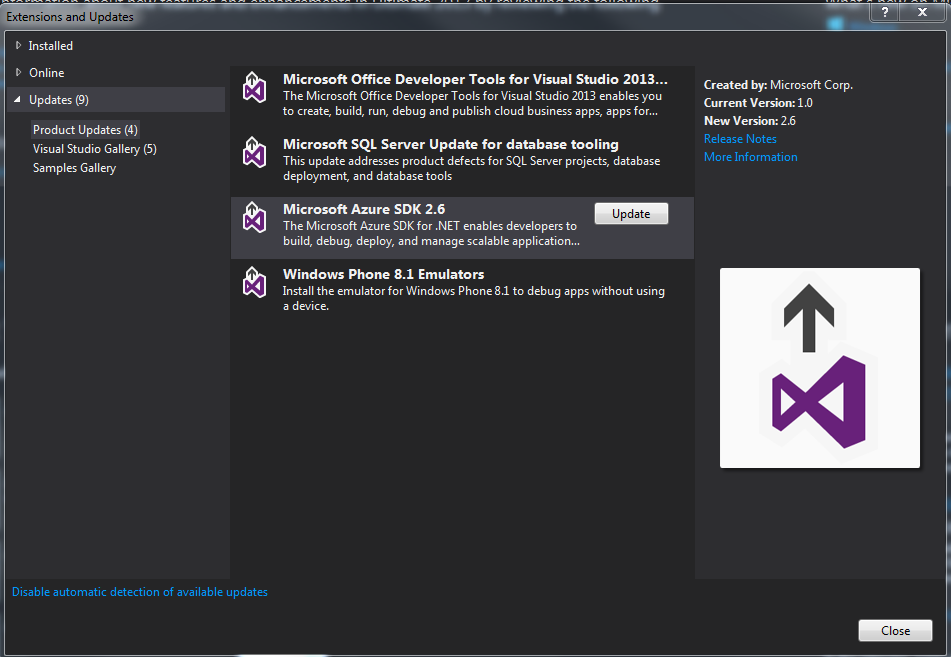Select Microsoft Office Developer Tools for Visual Studio 2013 title
Viewport: 951px width, 657px height.
[x=475, y=79]
